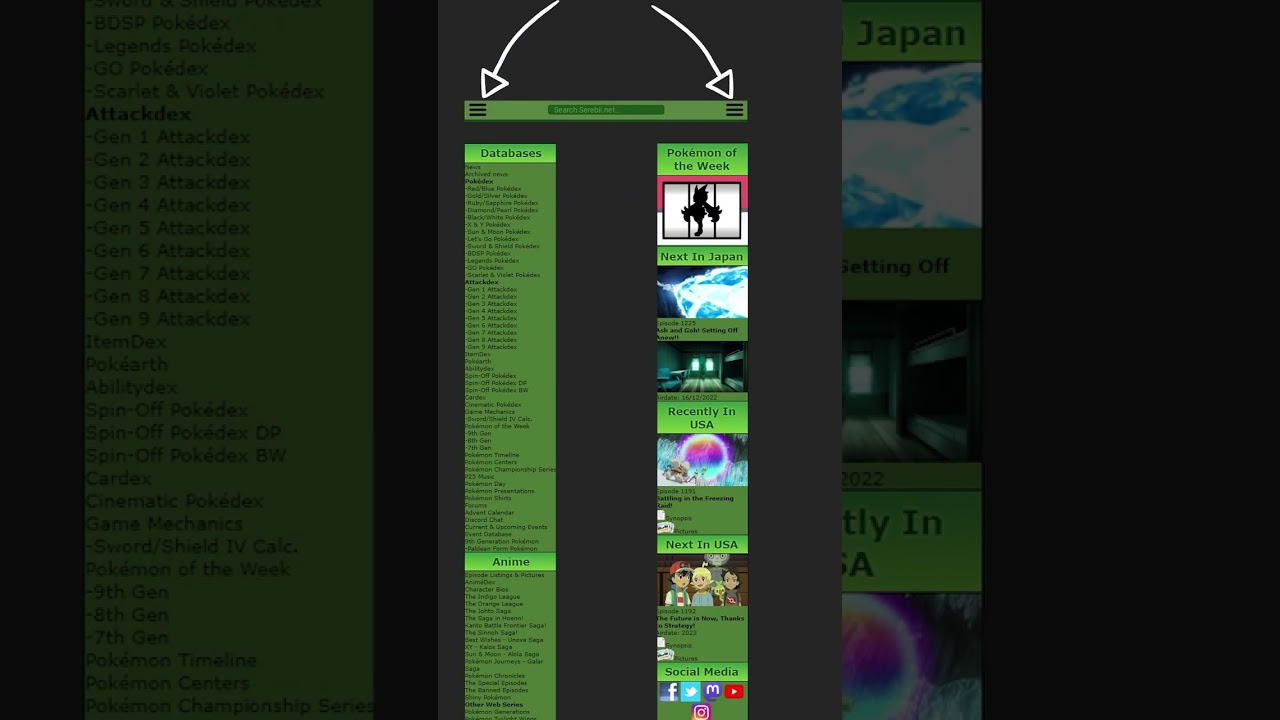
Task: Open the left hamburger menu
Action: pyautogui.click(x=477, y=110)
